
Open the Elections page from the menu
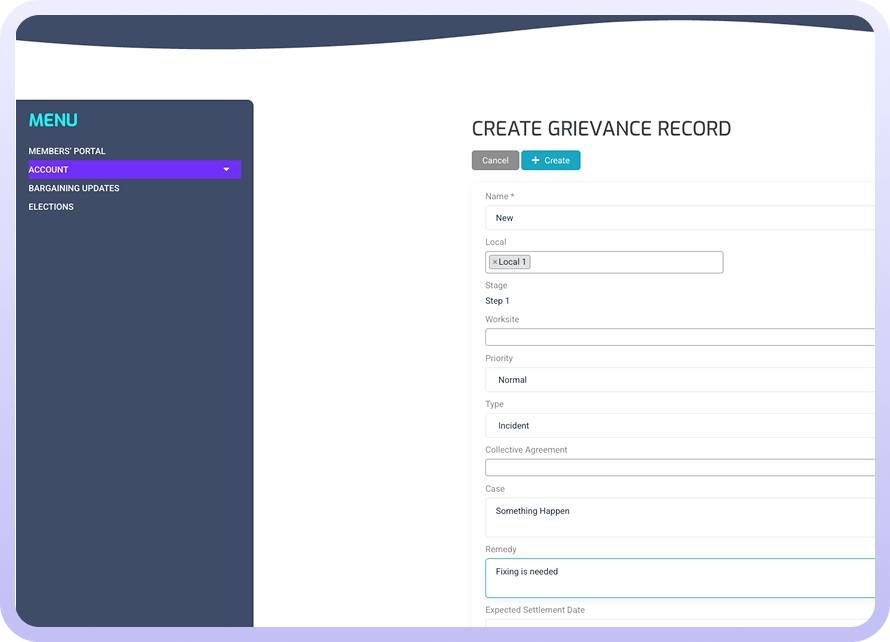click(51, 207)
